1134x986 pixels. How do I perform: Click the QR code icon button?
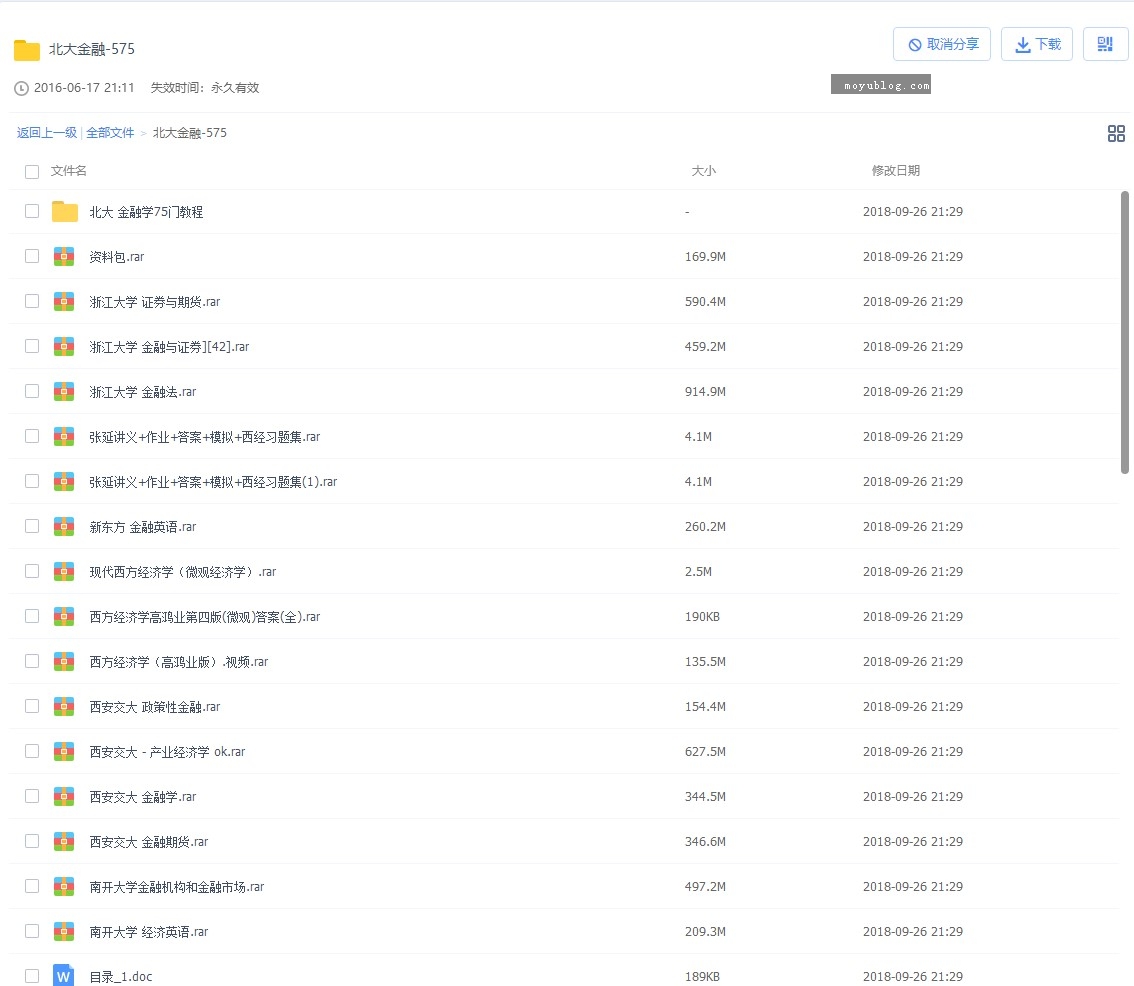(1104, 44)
